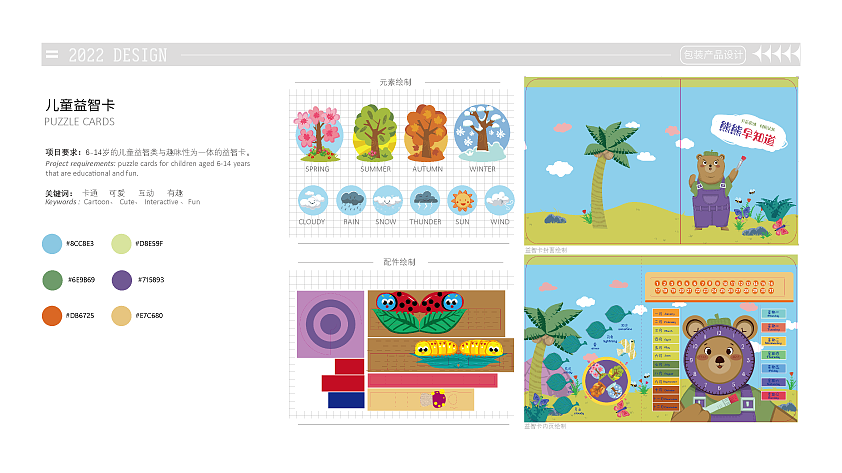
Task: Click the purple clock face around bear
Action: click(721, 360)
